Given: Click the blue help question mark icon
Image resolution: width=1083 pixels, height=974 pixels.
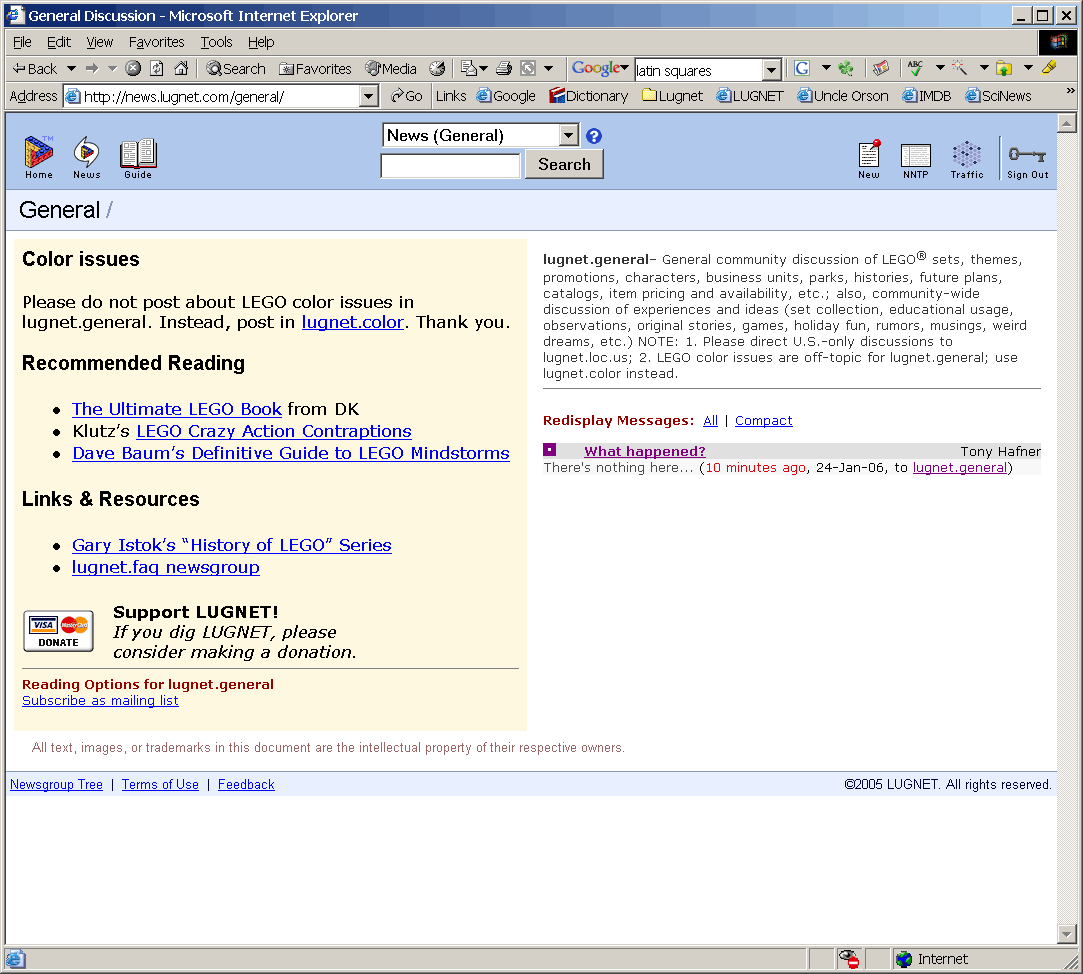Looking at the screenshot, I should tap(594, 136).
